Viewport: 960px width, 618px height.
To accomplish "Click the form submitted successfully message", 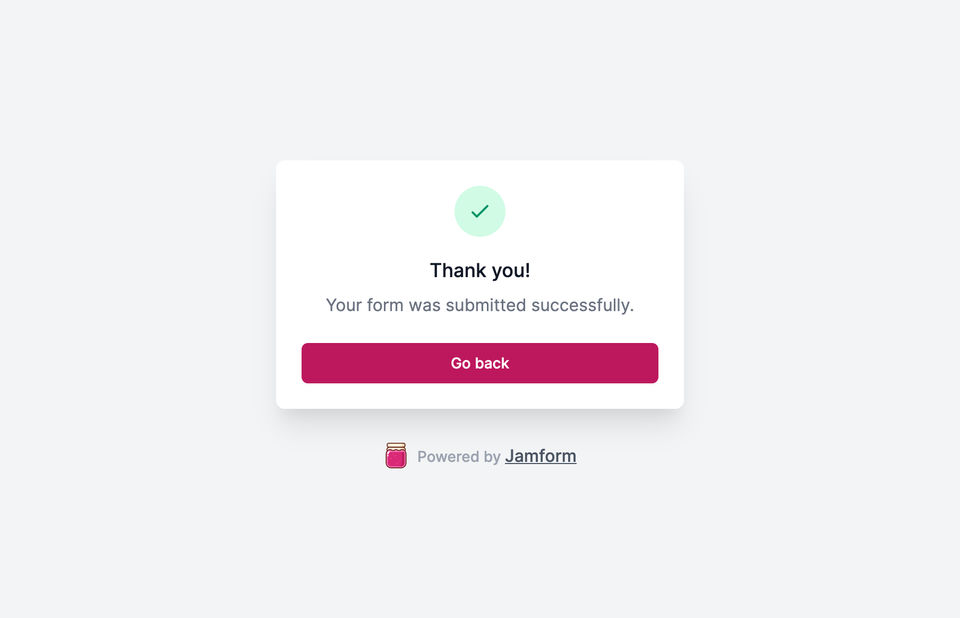I will [x=480, y=305].
